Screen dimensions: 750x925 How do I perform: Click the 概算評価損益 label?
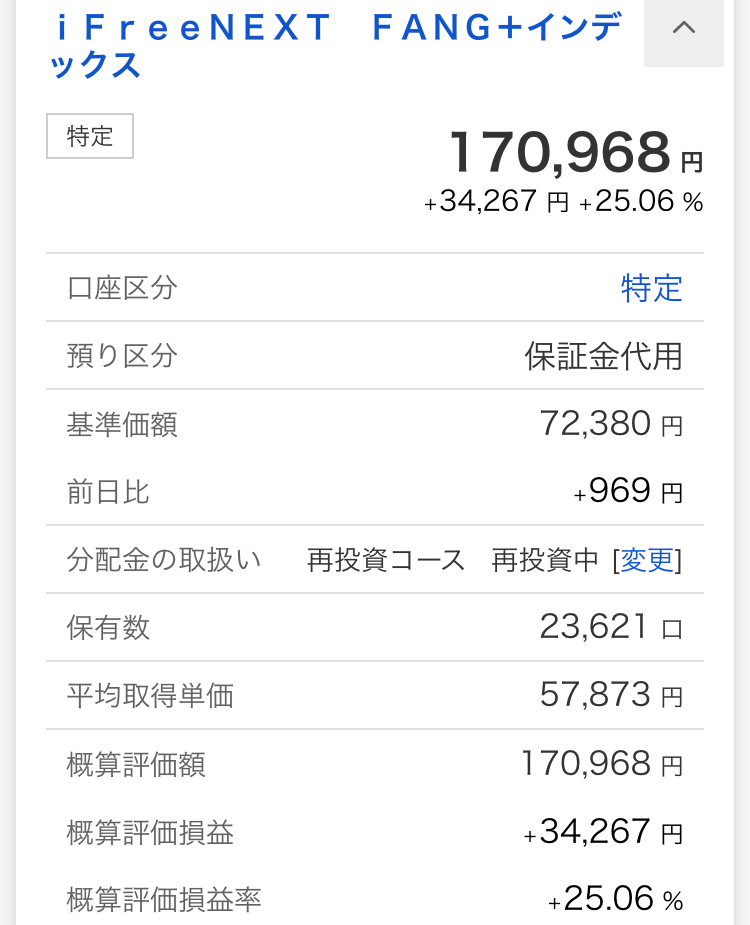[x=150, y=832]
